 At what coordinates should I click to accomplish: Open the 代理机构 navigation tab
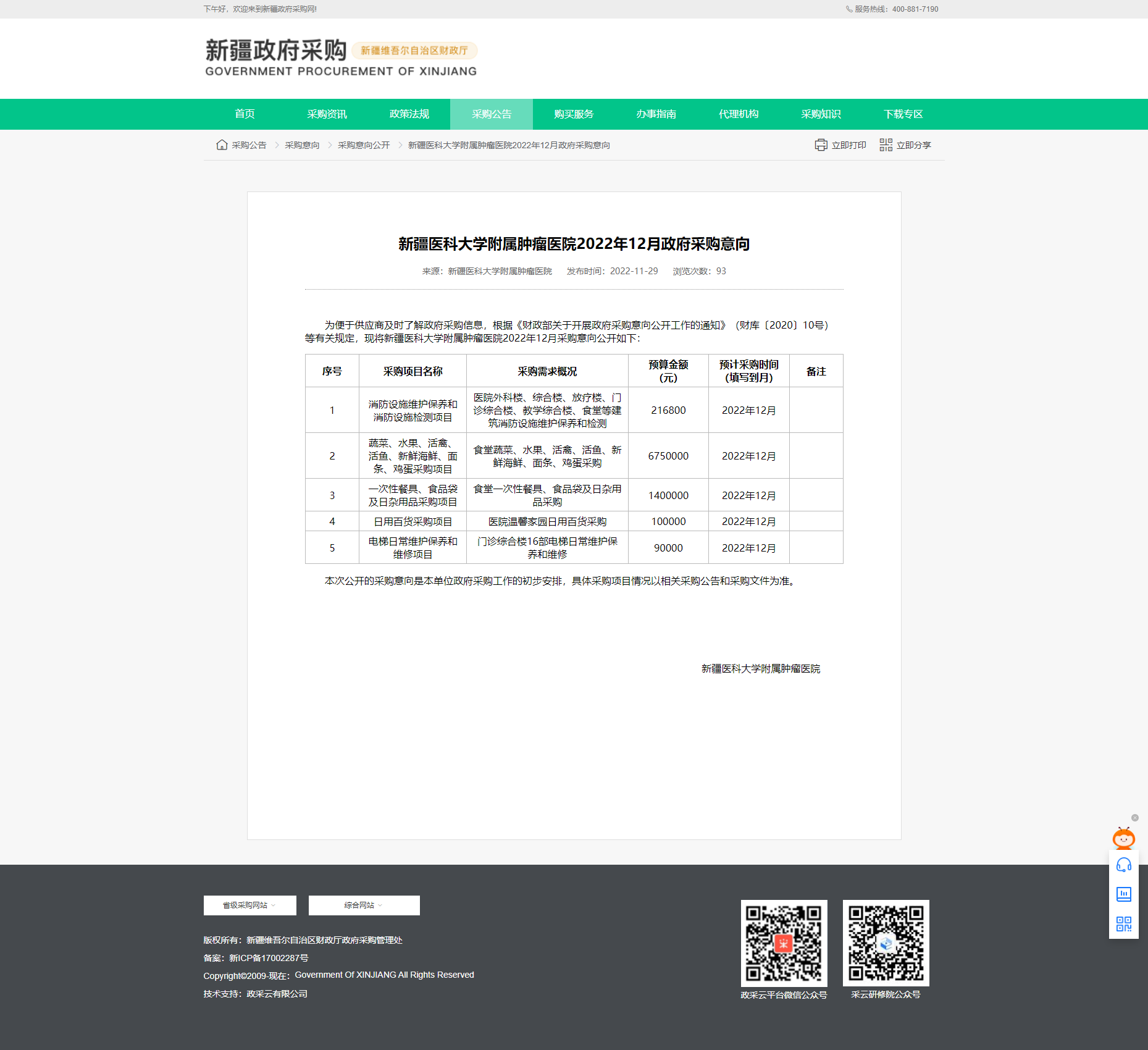pos(738,114)
